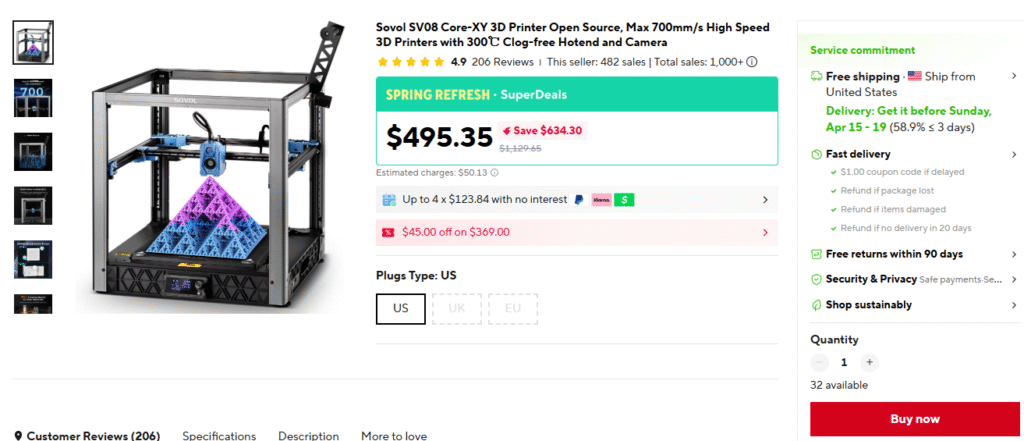Increase quantity with the plus button

[x=869, y=362]
